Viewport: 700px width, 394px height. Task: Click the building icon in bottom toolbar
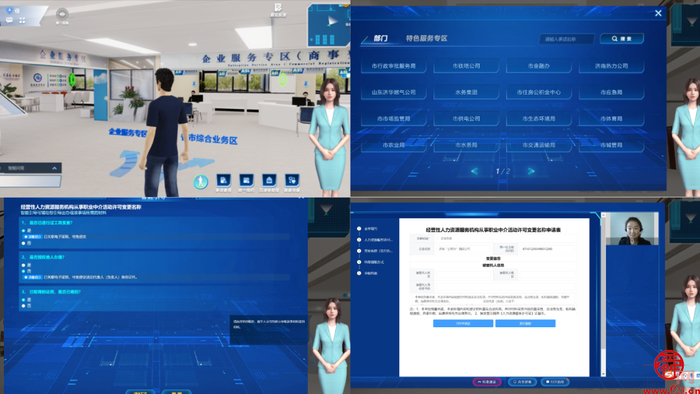pyautogui.click(x=269, y=180)
